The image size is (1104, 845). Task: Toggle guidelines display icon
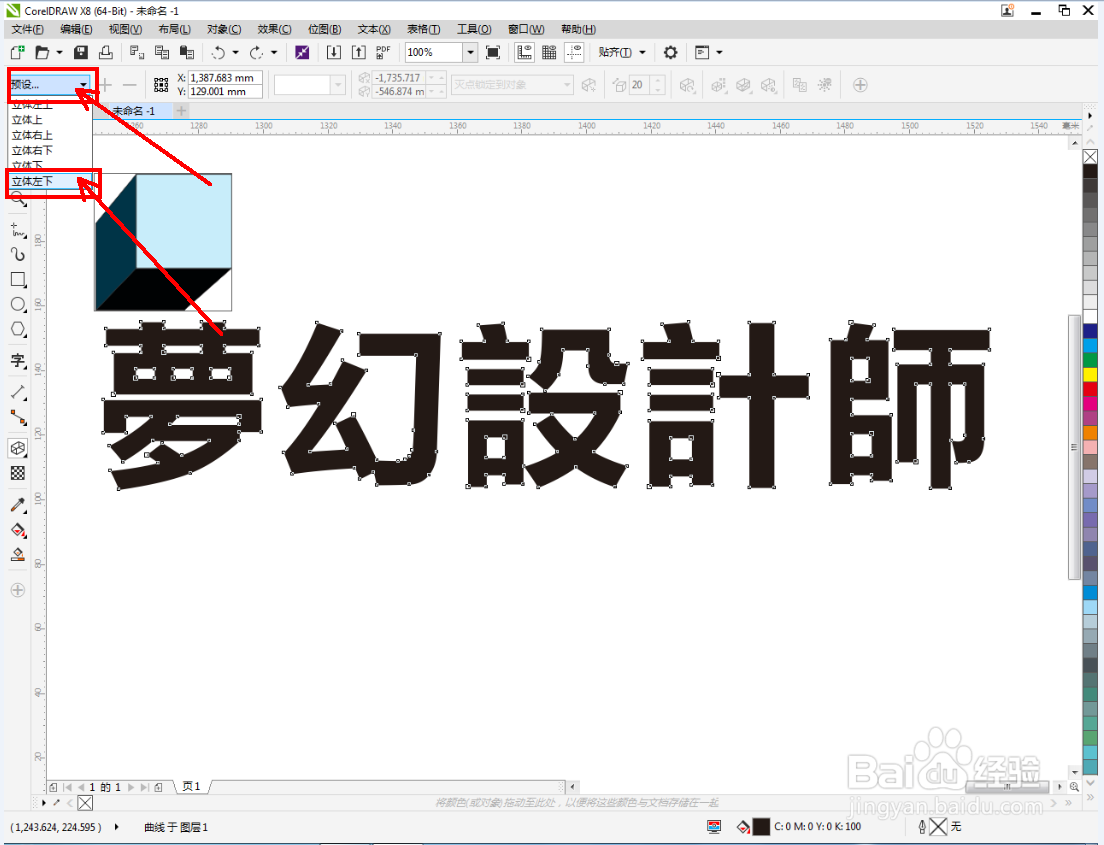(575, 52)
